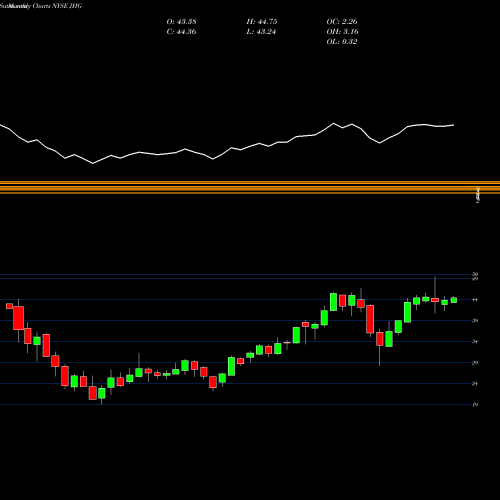This screenshot has width=500, height=500.
Task: Click the 44 price axis label
Action: coord(475,300)
